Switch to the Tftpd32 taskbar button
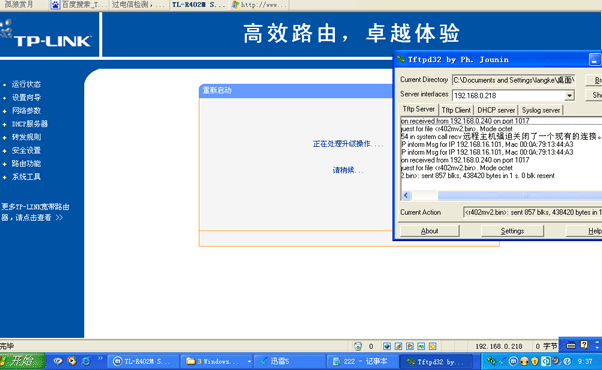 click(436, 362)
